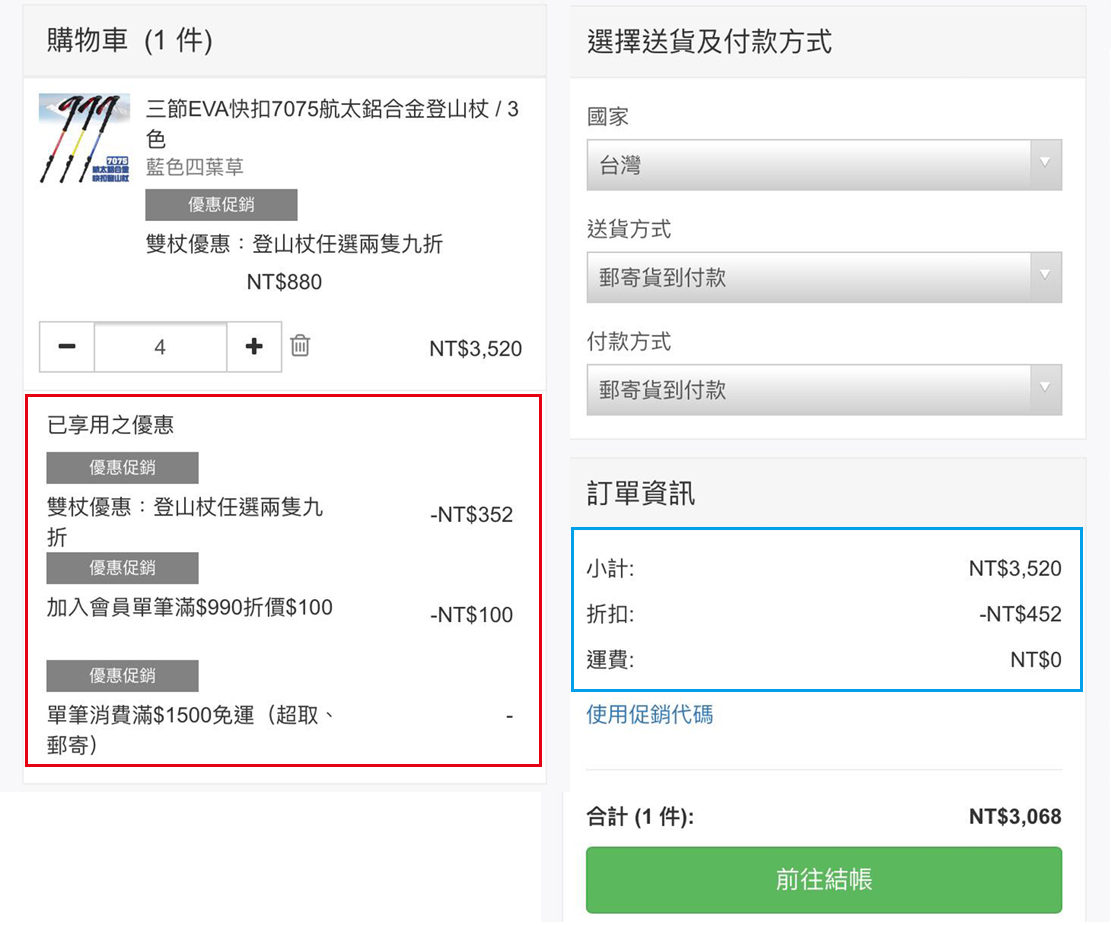Expand the 送貨方式 dropdown
The height and width of the screenshot is (925, 1111).
point(823,277)
